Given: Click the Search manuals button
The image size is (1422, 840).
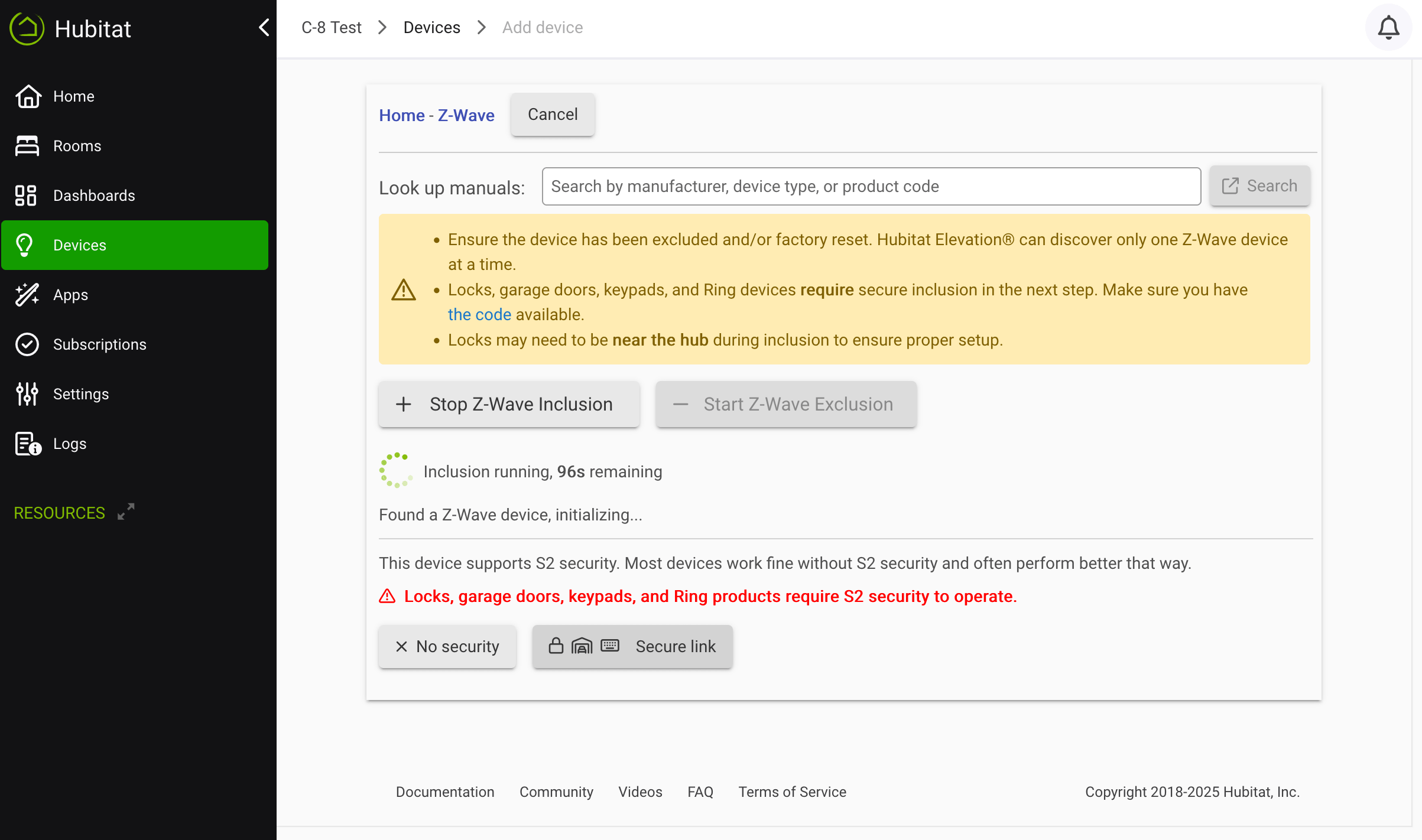Looking at the screenshot, I should tap(1259, 186).
